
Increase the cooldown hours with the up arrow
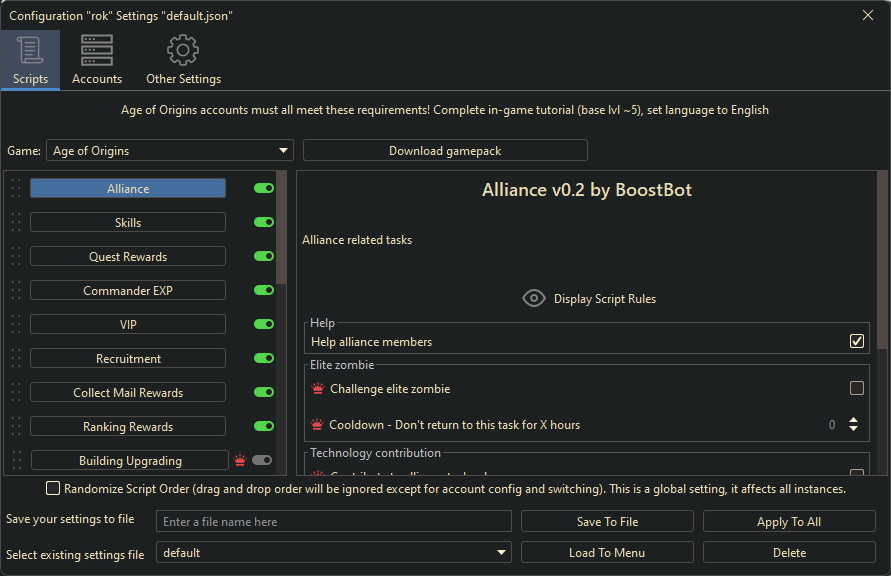pyautogui.click(x=853, y=420)
